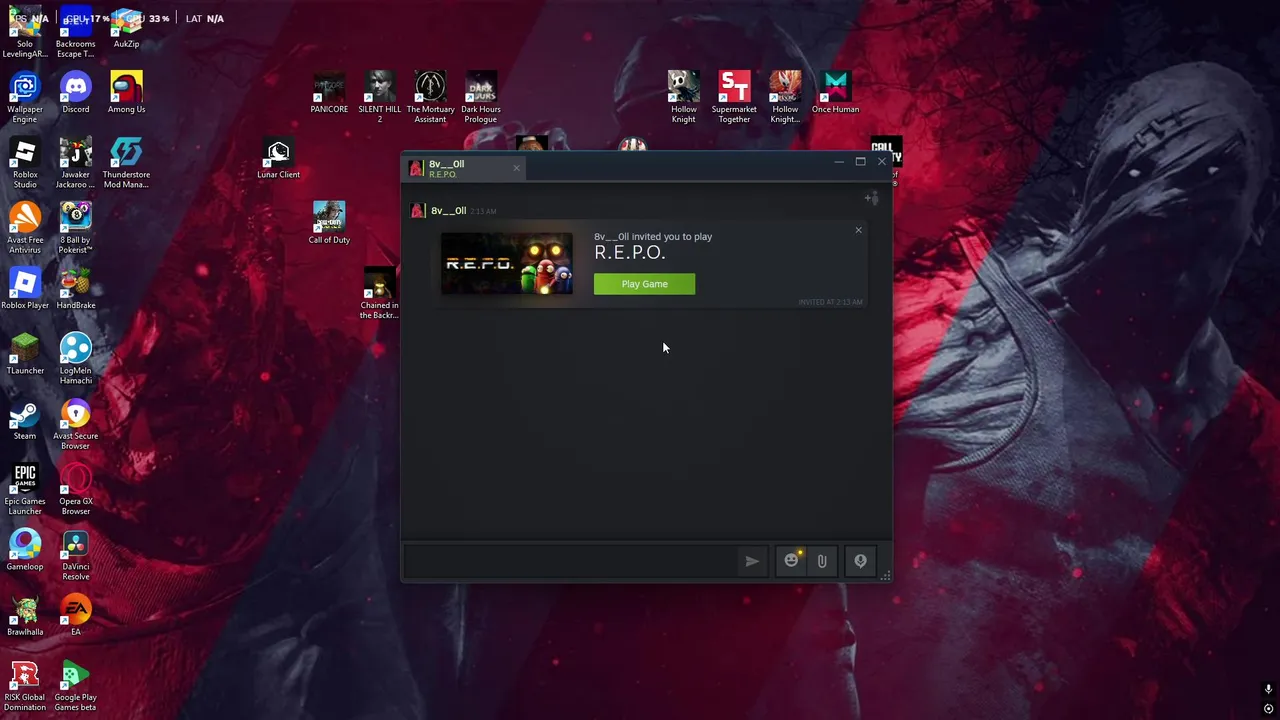Image resolution: width=1280 pixels, height=720 pixels.
Task: Dismiss the R.E.P.O. game invite
Action: tap(858, 231)
